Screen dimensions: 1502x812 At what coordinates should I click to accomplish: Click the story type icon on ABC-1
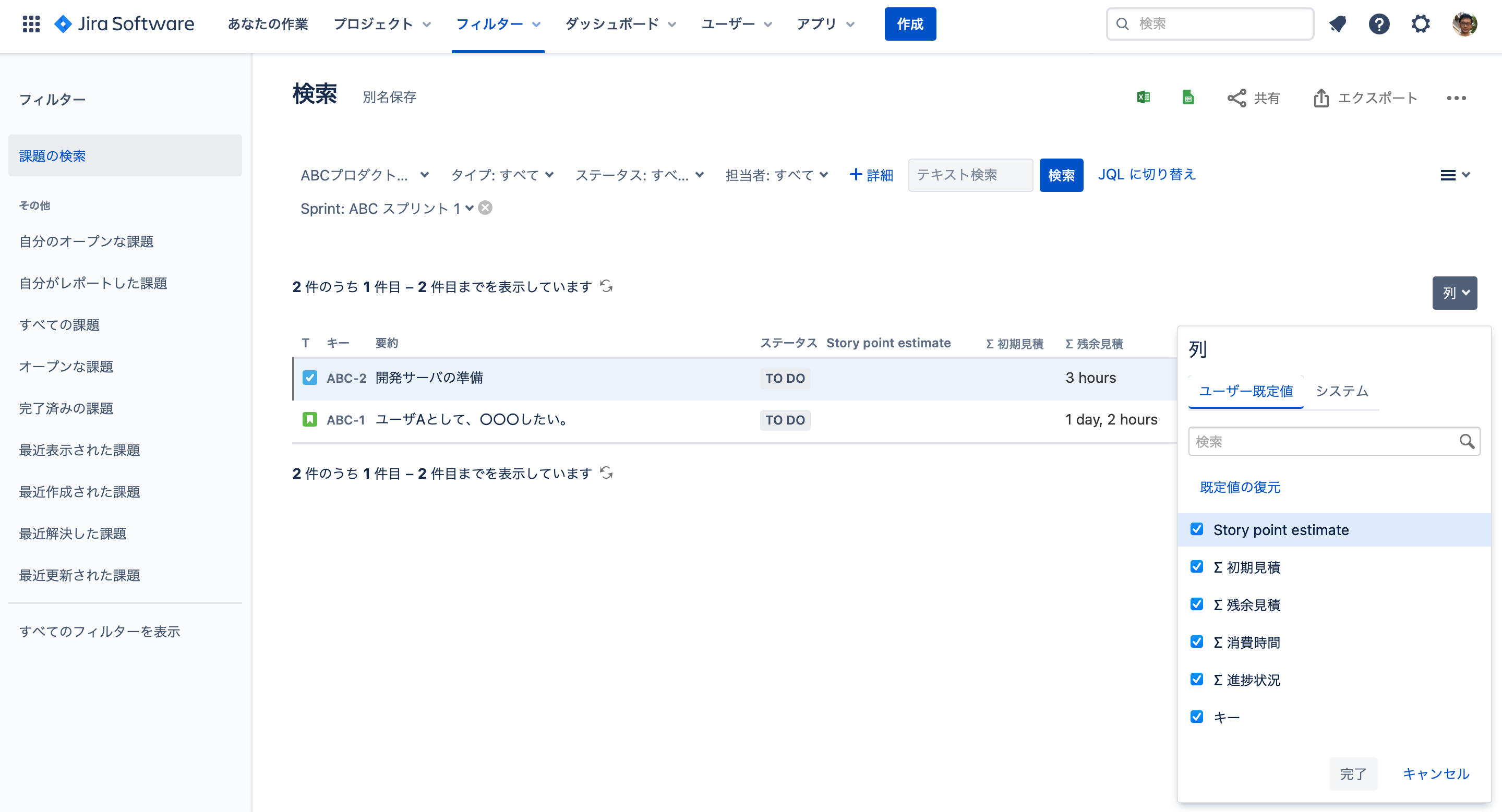309,419
